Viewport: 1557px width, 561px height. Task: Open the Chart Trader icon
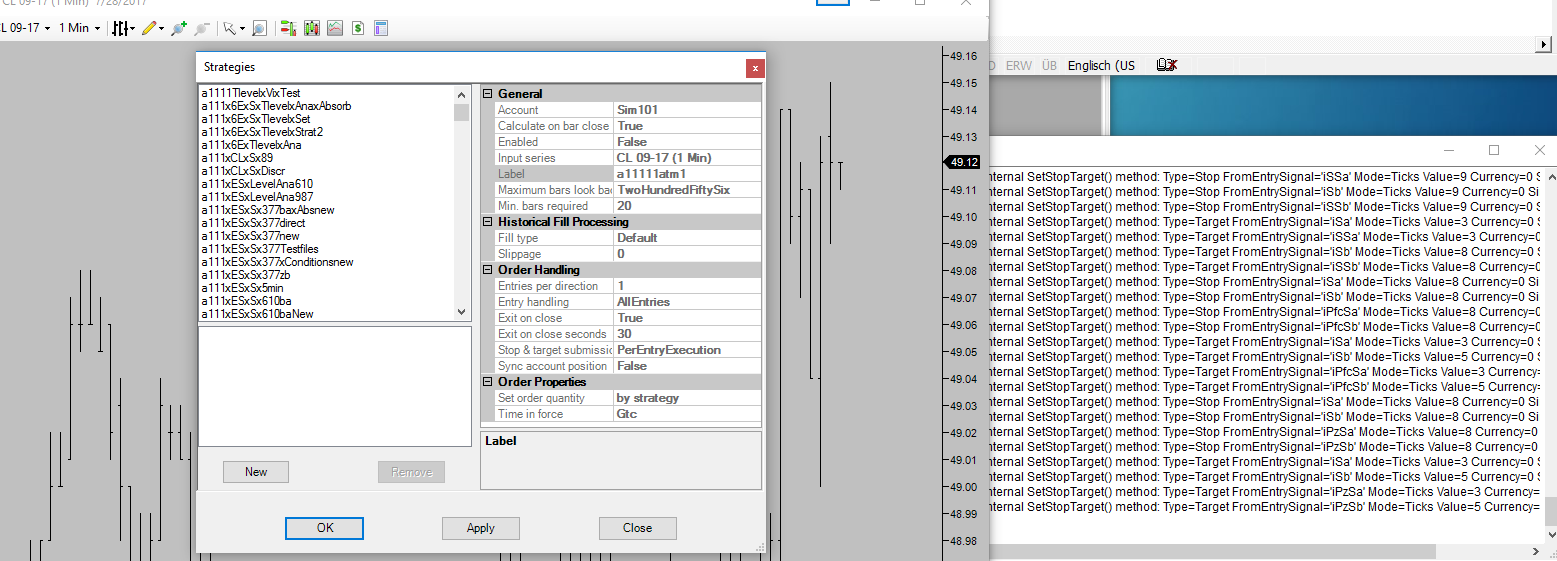[288, 28]
